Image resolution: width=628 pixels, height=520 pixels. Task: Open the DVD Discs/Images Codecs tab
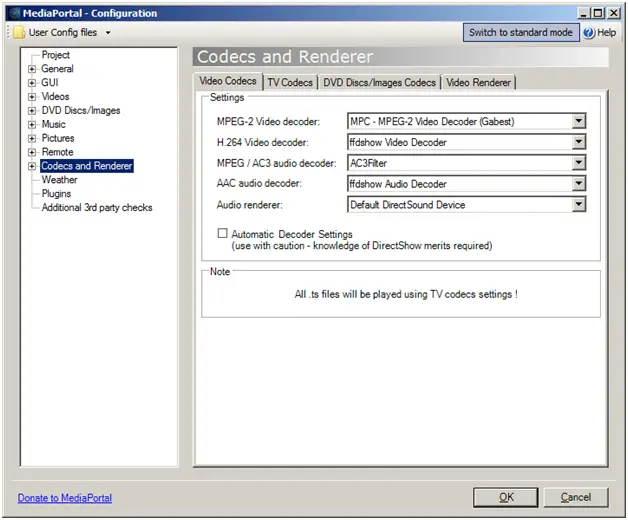tap(379, 82)
